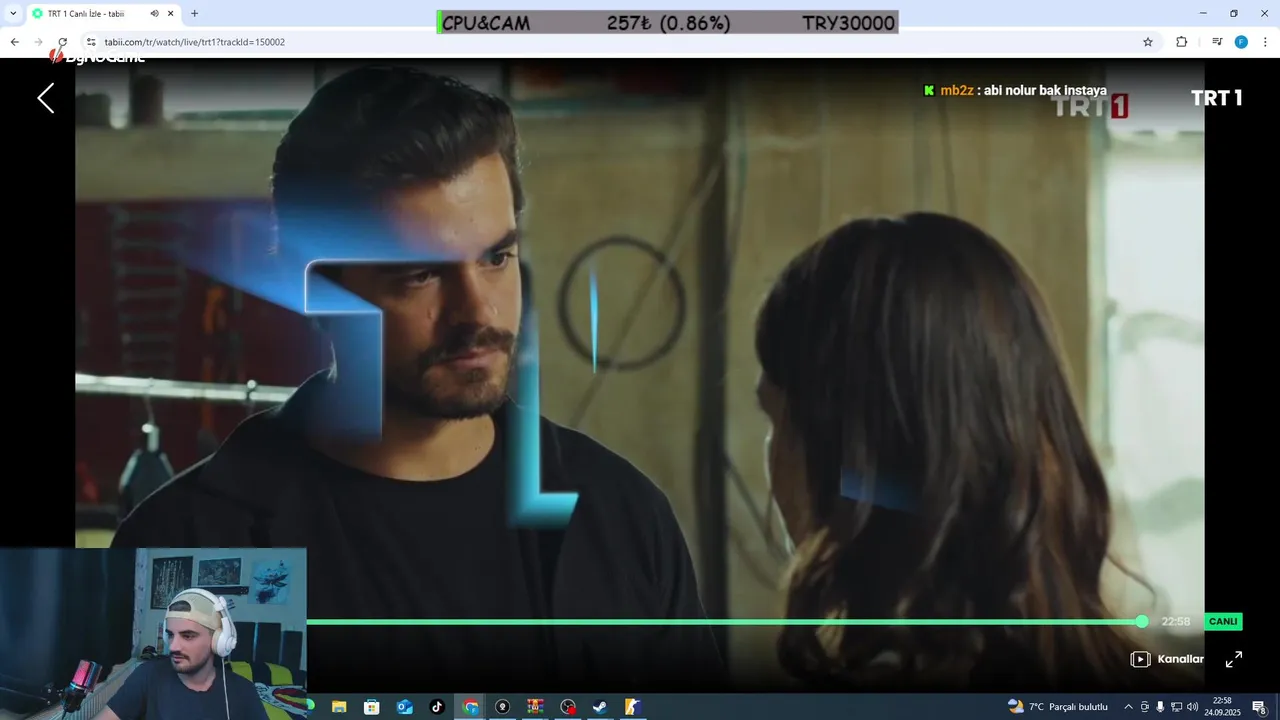Open Outlook from the taskbar

pyautogui.click(x=404, y=707)
